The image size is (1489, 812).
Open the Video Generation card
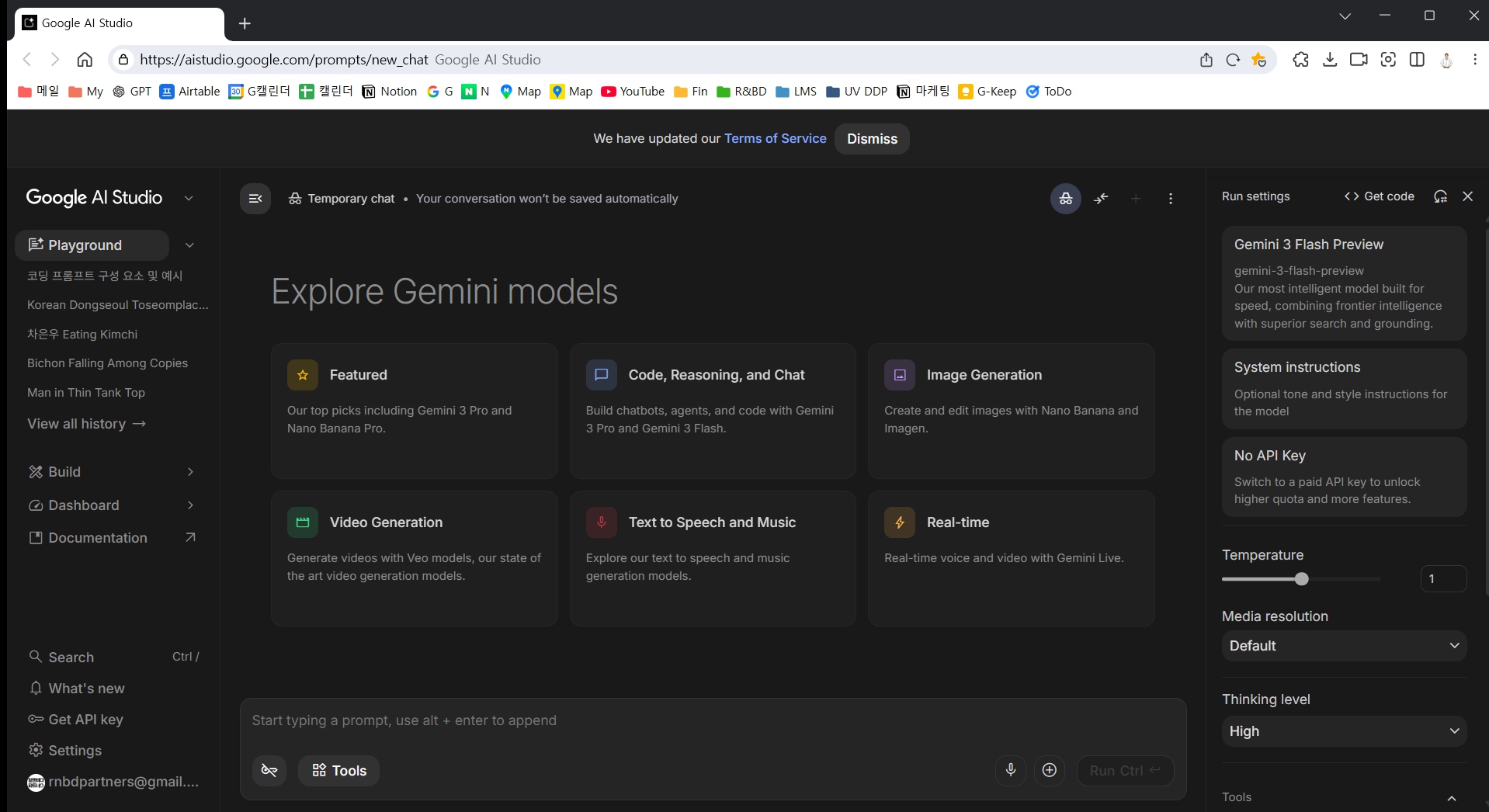coord(415,558)
